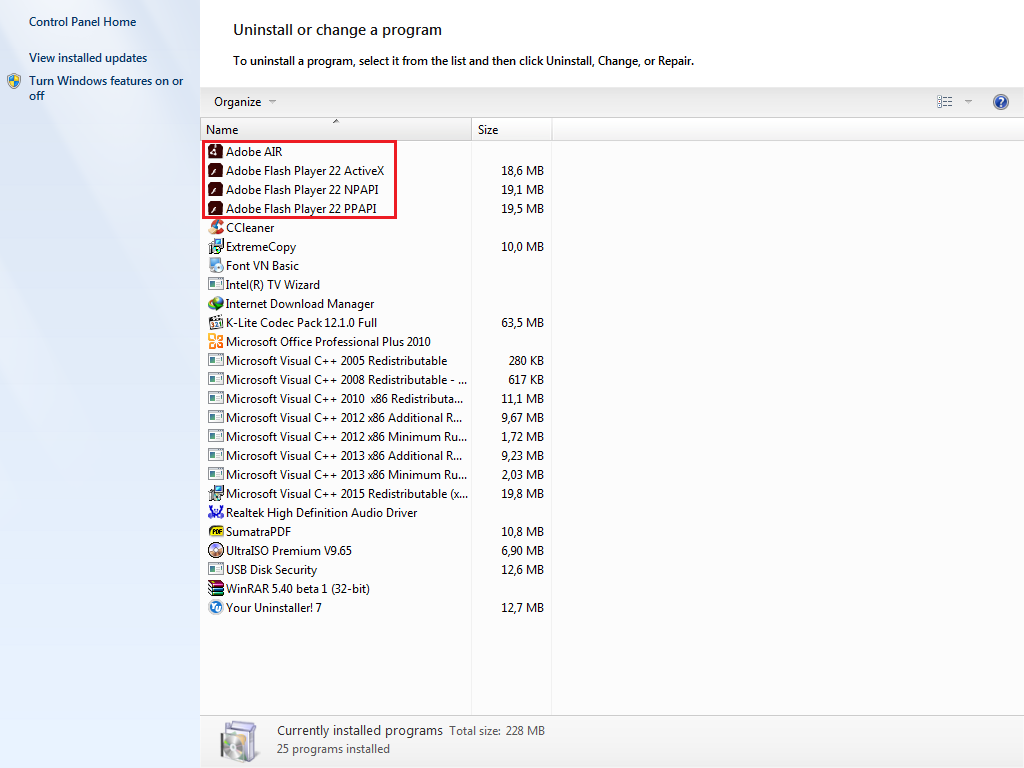Select Microsoft Visual C++ 2010 x86 Redistributable
The width and height of the screenshot is (1024, 768).
pyautogui.click(x=344, y=398)
